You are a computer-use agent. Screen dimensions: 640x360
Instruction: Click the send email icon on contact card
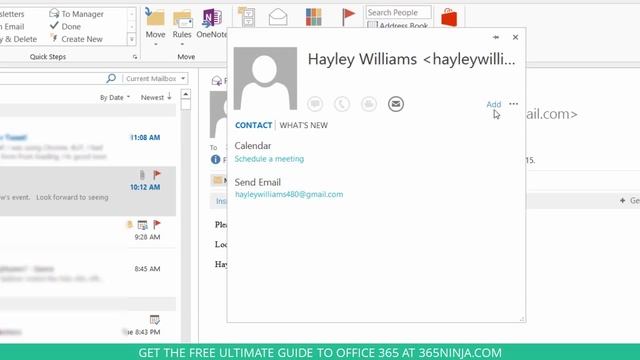pyautogui.click(x=396, y=104)
